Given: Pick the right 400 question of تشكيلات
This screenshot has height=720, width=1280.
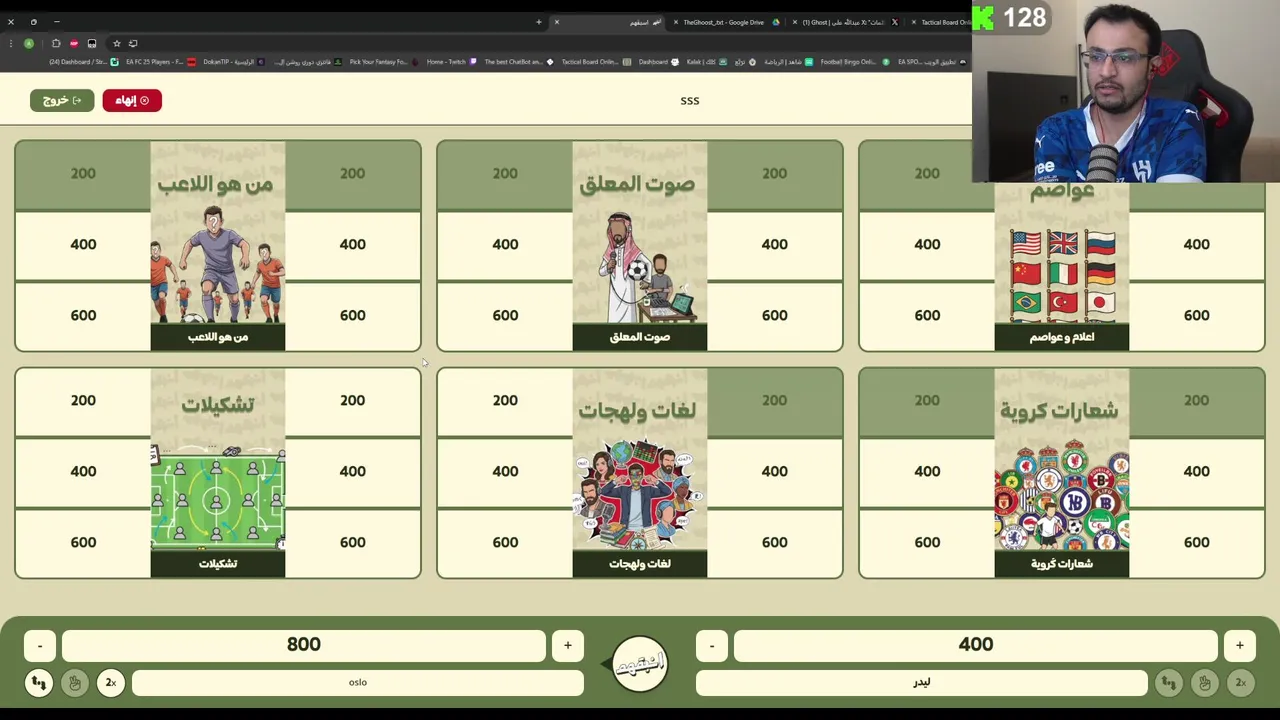Looking at the screenshot, I should 353,472.
